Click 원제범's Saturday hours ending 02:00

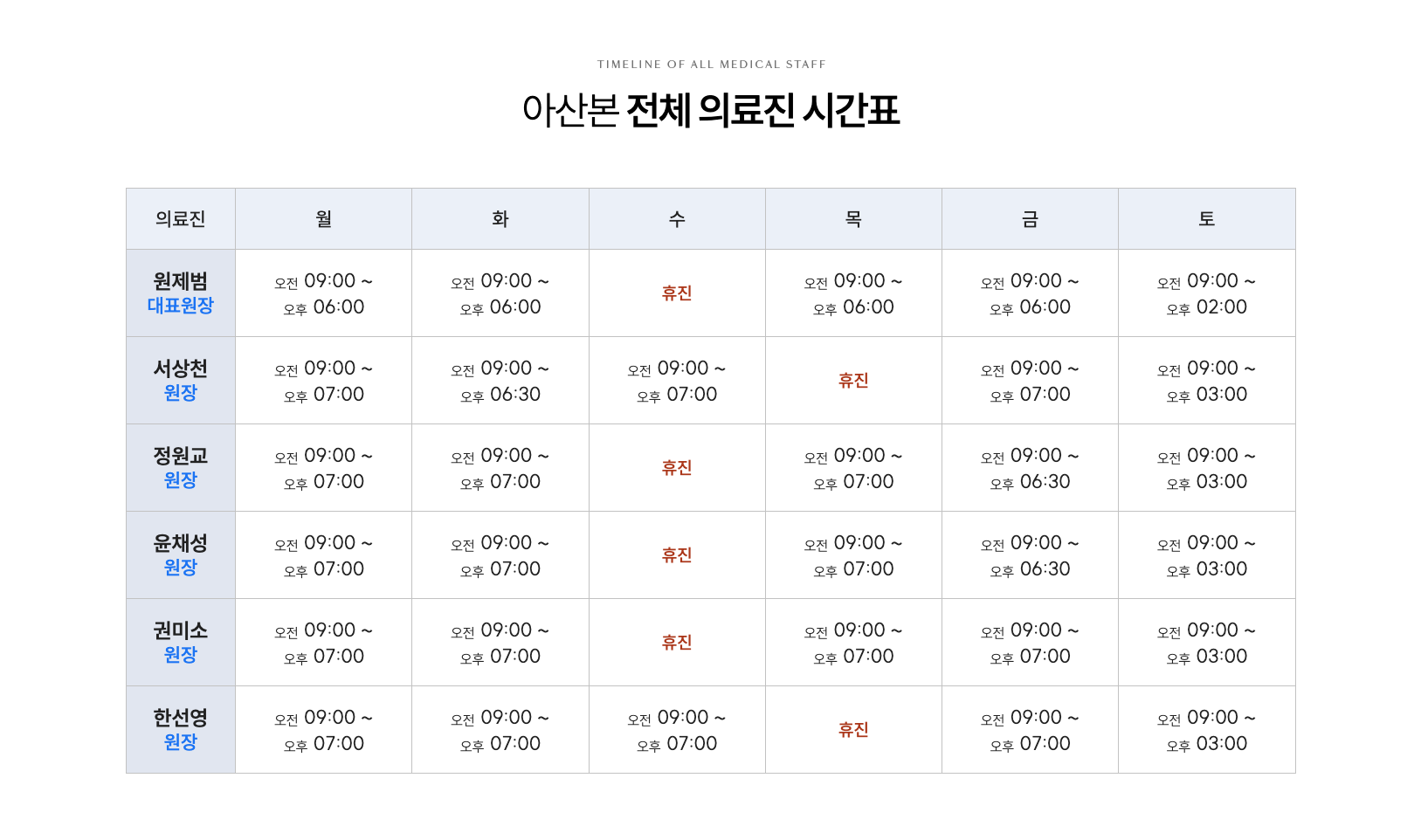click(1206, 294)
